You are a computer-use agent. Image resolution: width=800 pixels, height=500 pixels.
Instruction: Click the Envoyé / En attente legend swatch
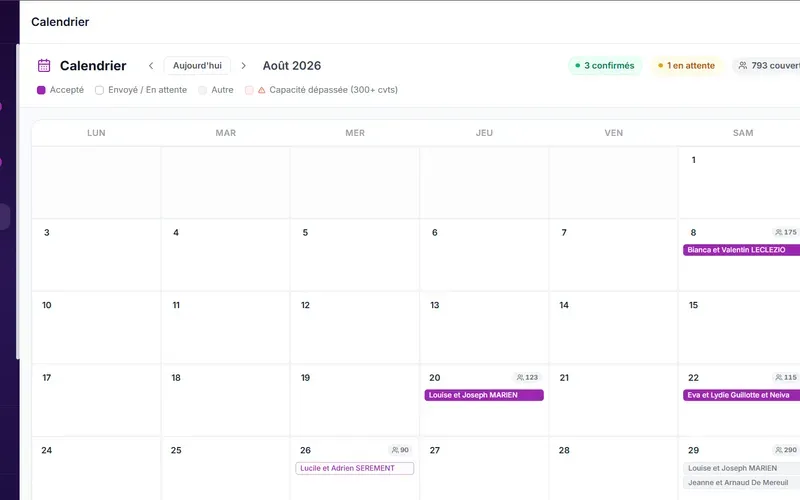99,90
